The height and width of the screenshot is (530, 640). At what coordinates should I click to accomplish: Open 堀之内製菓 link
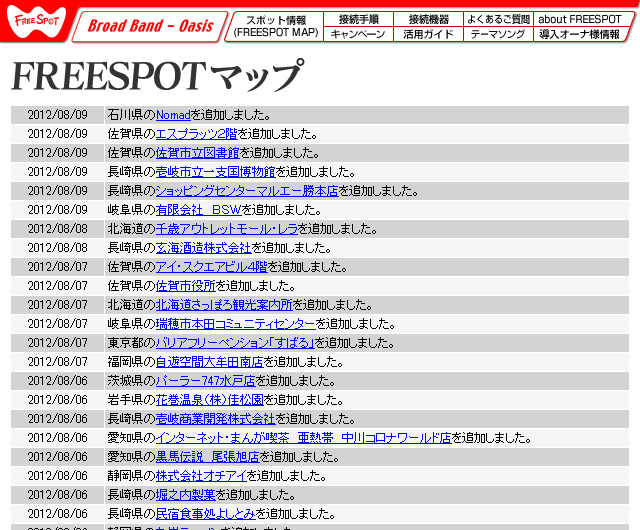coord(186,495)
